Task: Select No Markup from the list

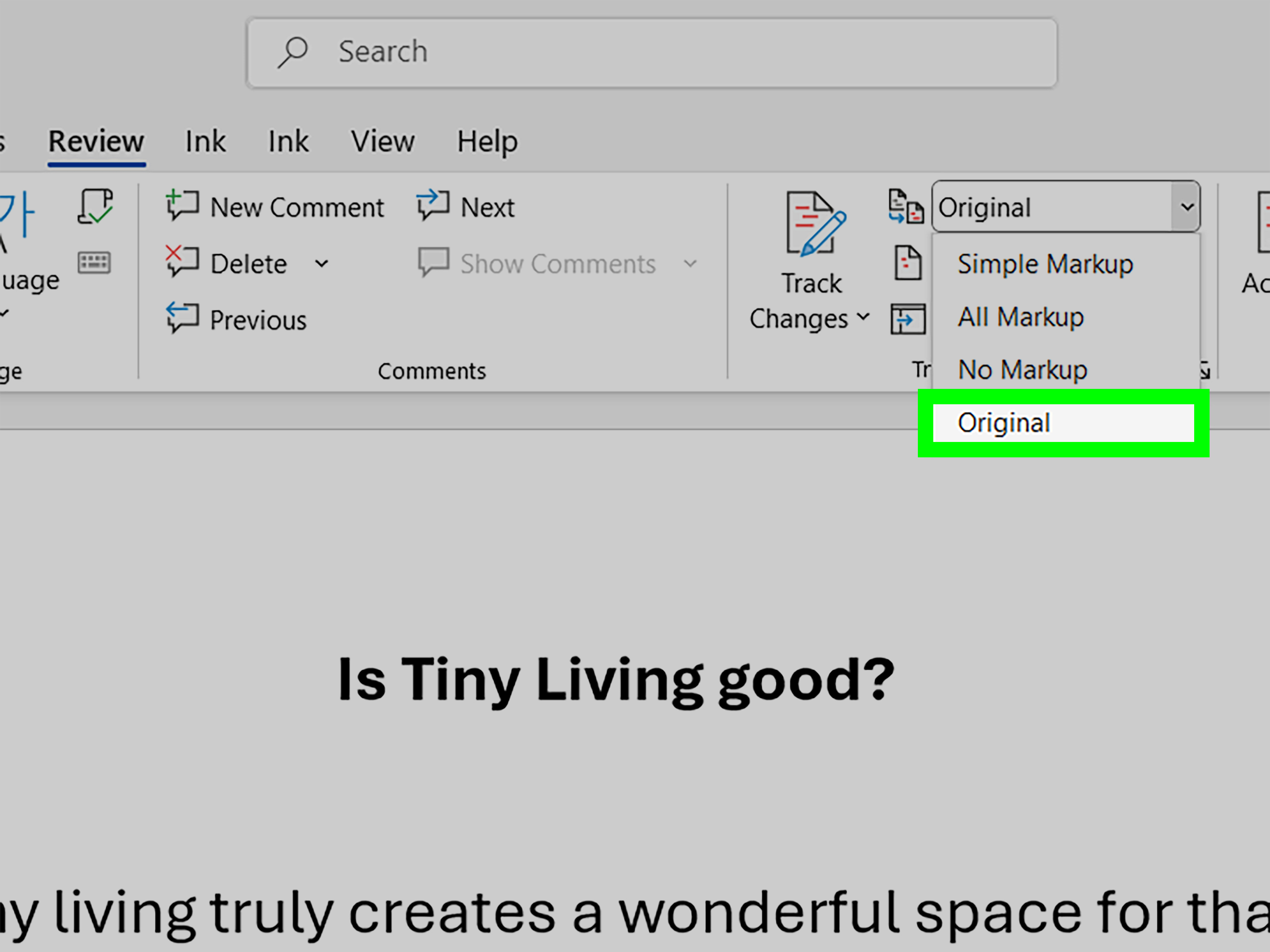Action: (1023, 370)
